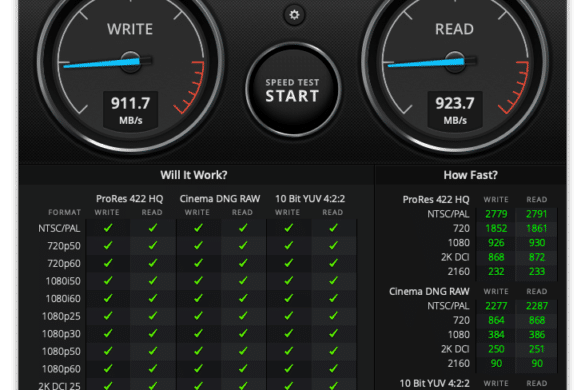Click the 10 Bit YUV 4:2:2 header in Will It Work
585x390 pixels.
(x=310, y=199)
